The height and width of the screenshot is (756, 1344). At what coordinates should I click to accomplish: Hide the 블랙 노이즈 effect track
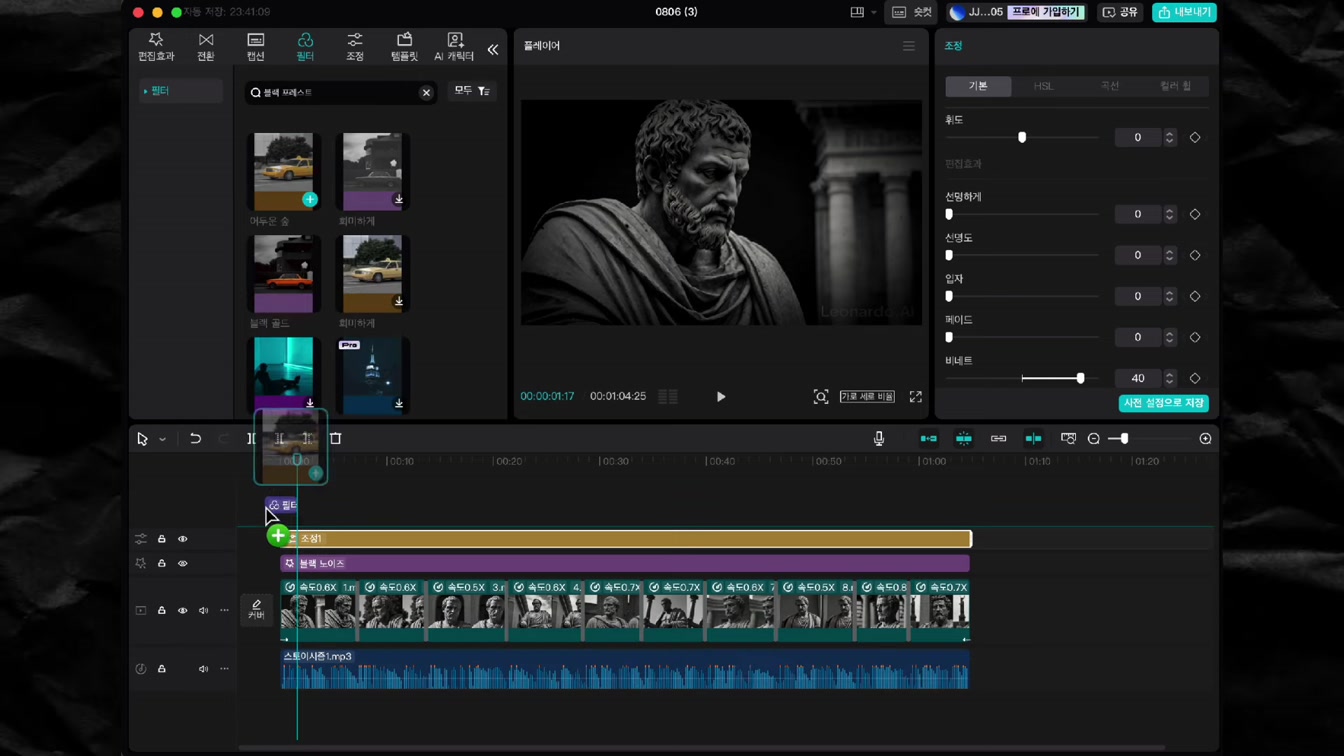[183, 564]
